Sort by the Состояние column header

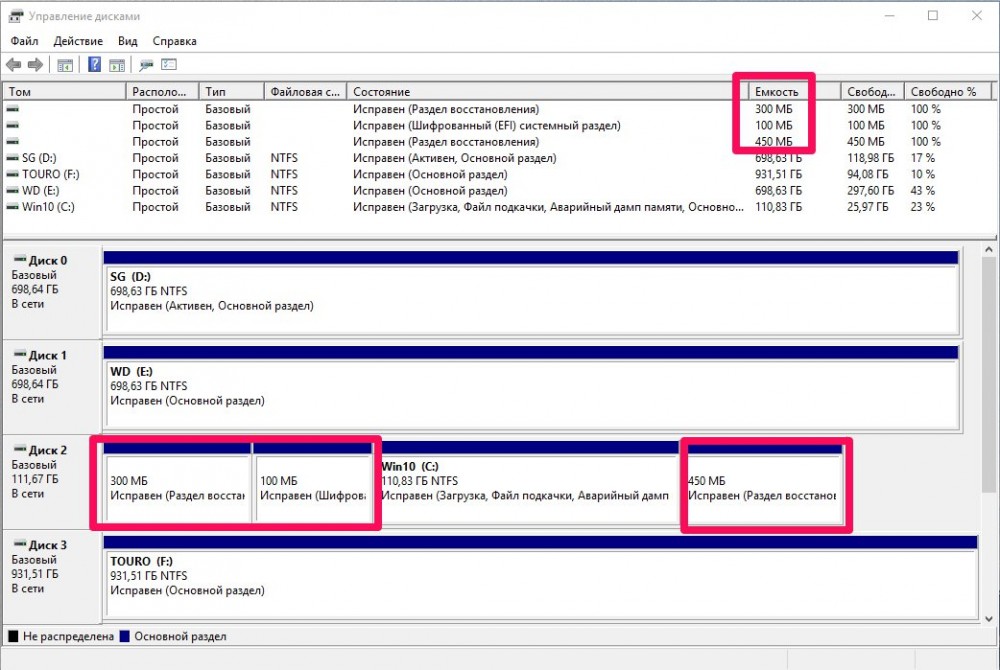pos(547,92)
